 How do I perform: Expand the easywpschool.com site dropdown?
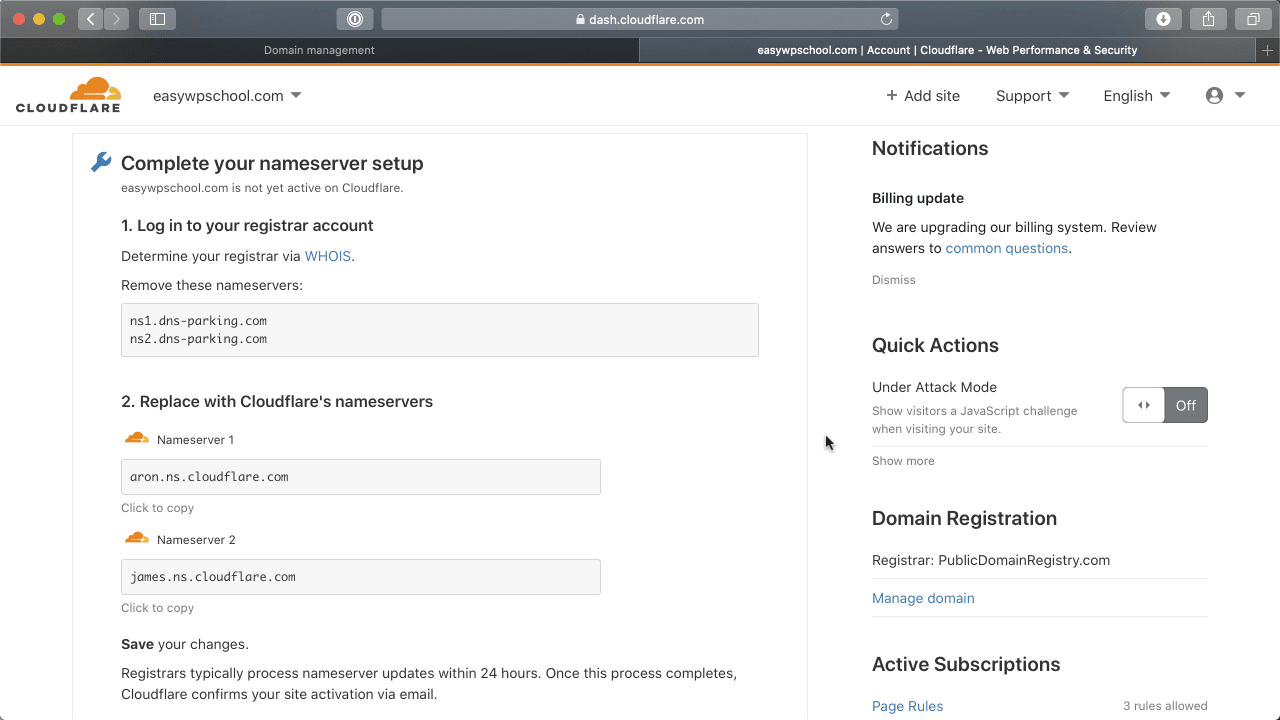coord(227,96)
